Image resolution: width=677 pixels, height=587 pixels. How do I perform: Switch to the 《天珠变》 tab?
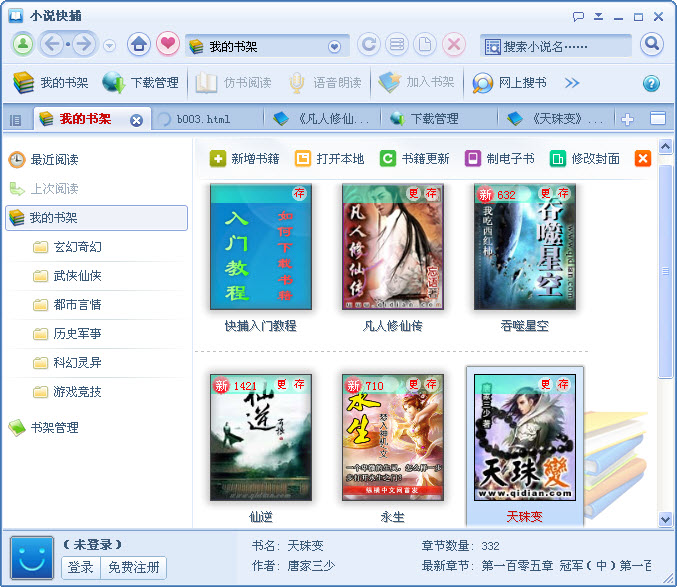tap(556, 119)
